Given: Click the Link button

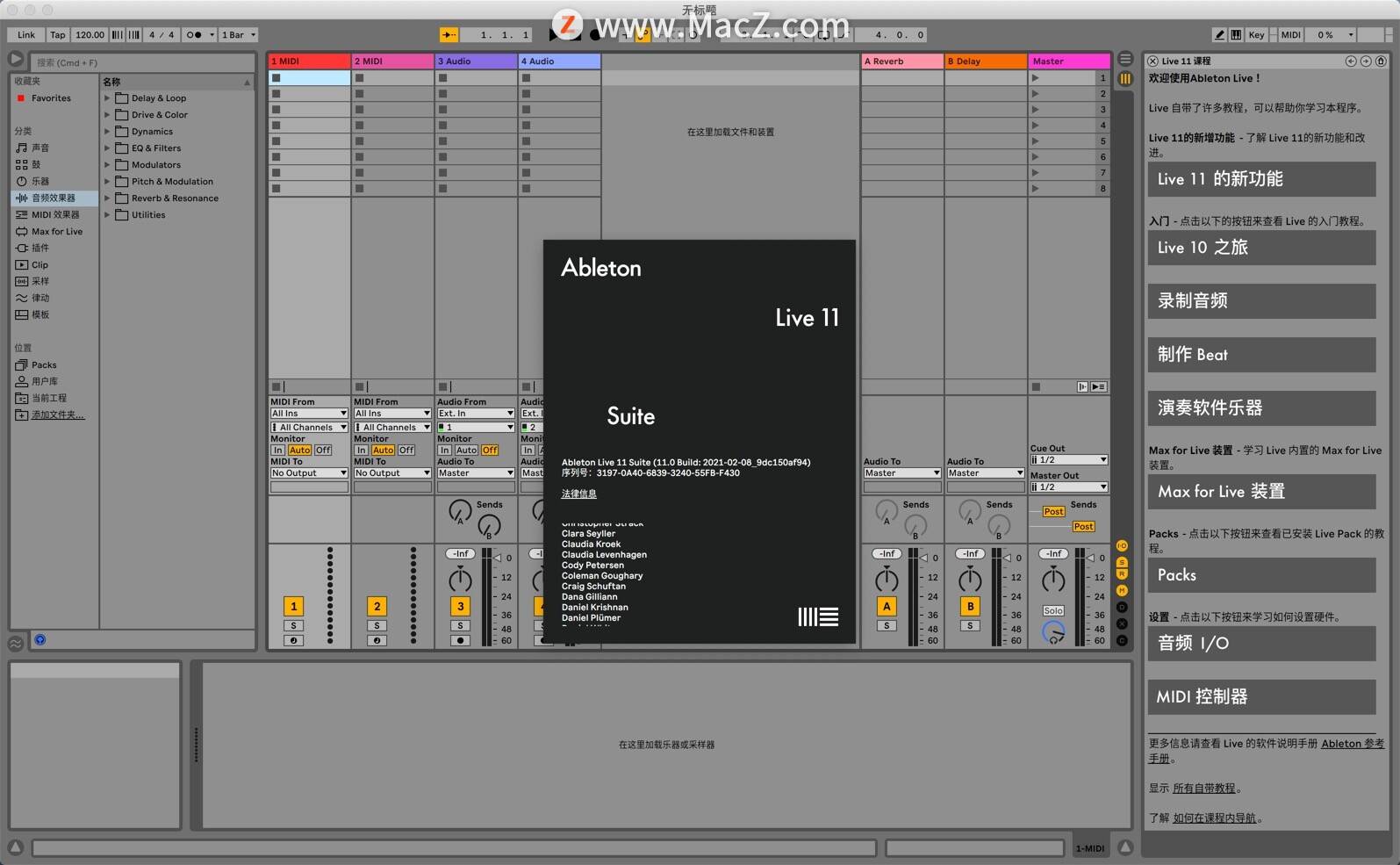Looking at the screenshot, I should point(26,35).
